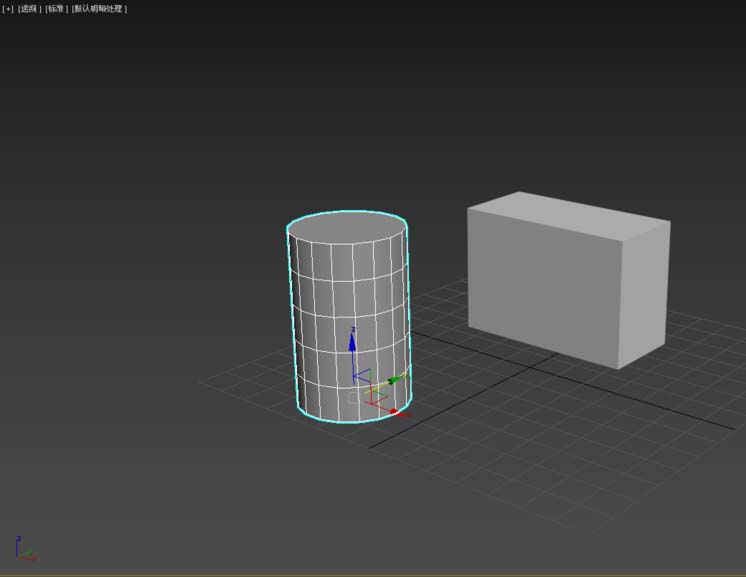This screenshot has height=577, width=746.
Task: Open the [+] viewport general menu
Action: tap(8, 9)
